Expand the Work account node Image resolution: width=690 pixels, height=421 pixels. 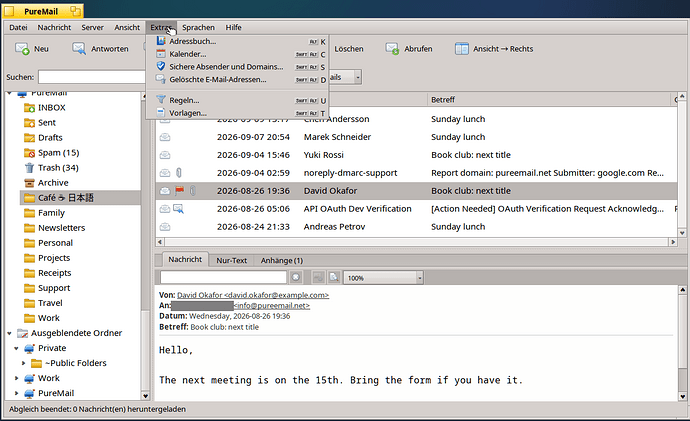16,378
